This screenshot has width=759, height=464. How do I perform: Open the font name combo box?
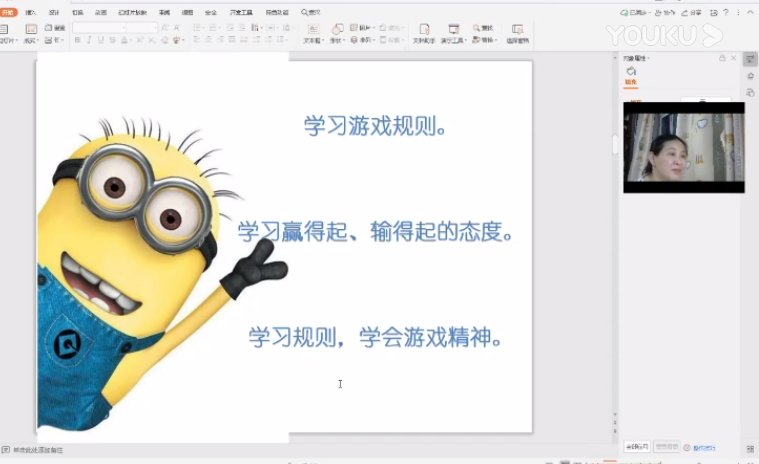[x=100, y=28]
